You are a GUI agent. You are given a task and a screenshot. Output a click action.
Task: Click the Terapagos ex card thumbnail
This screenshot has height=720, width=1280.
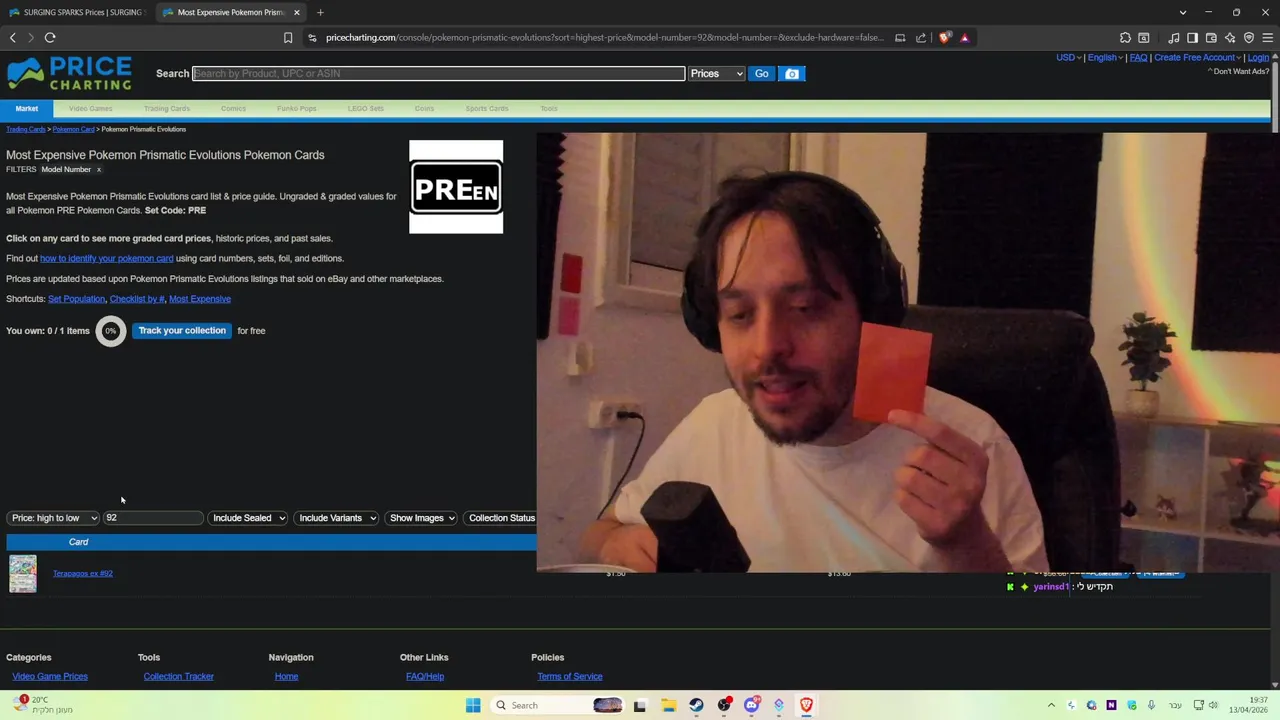click(x=23, y=574)
